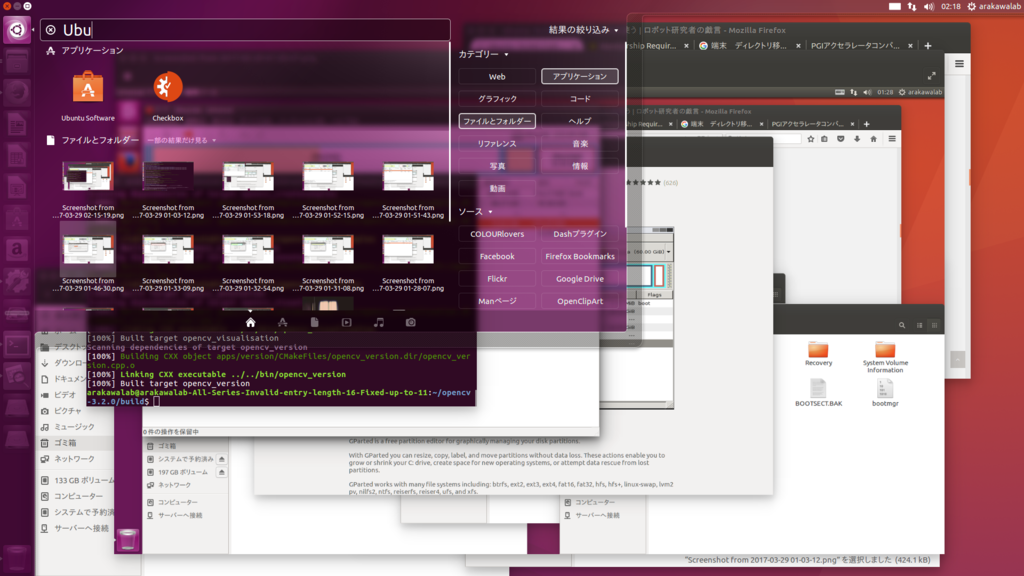Switch to the Music lens in the lens bar
The image size is (1024, 576).
pos(379,323)
